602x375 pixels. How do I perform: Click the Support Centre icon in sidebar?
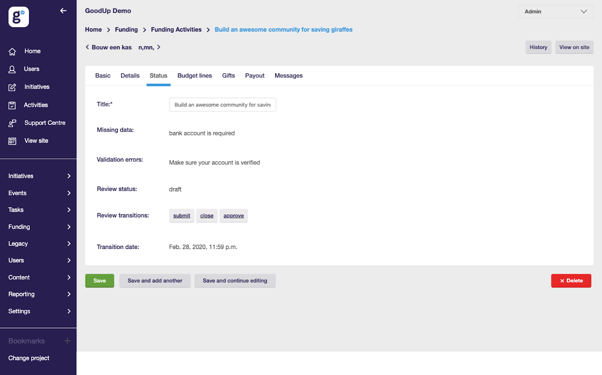[x=12, y=123]
